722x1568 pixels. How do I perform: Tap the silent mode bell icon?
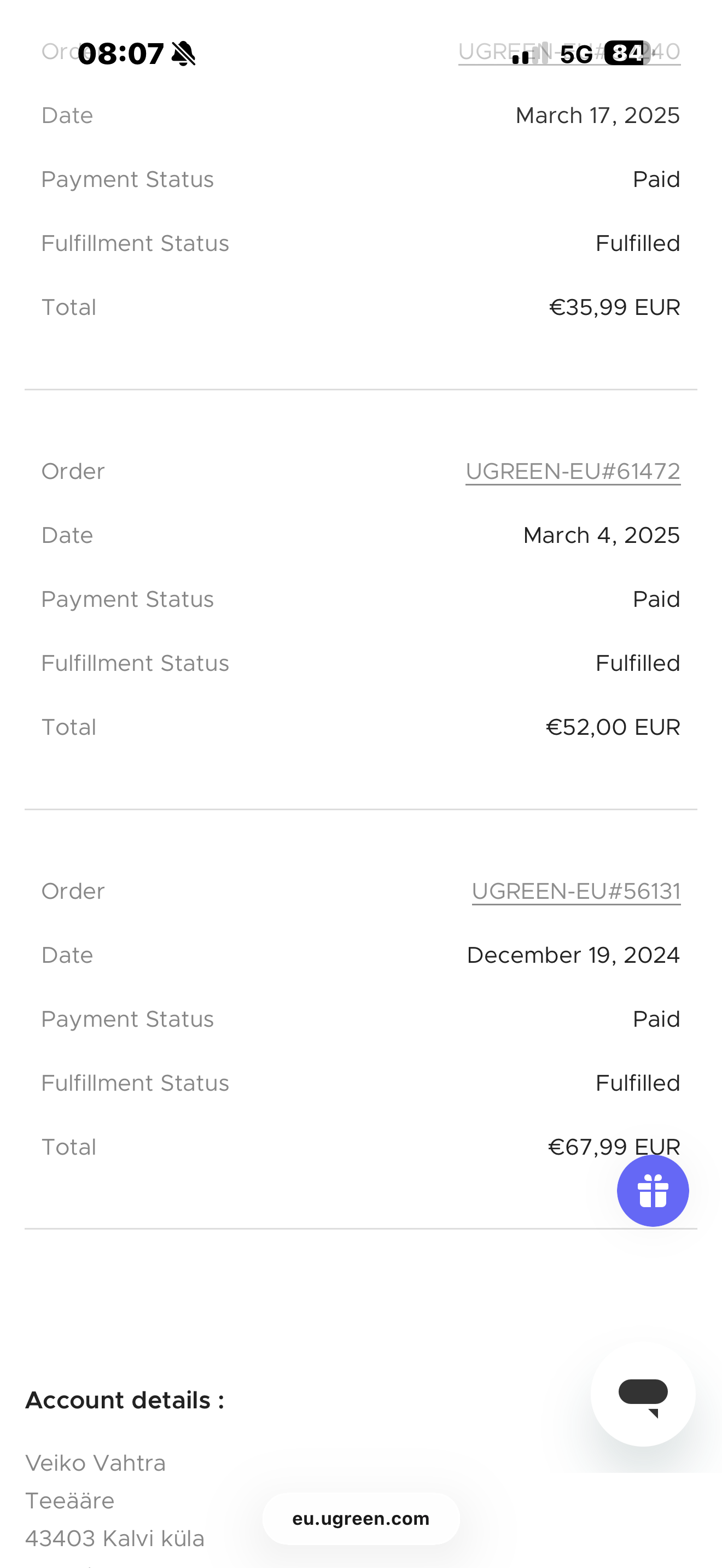click(x=183, y=54)
